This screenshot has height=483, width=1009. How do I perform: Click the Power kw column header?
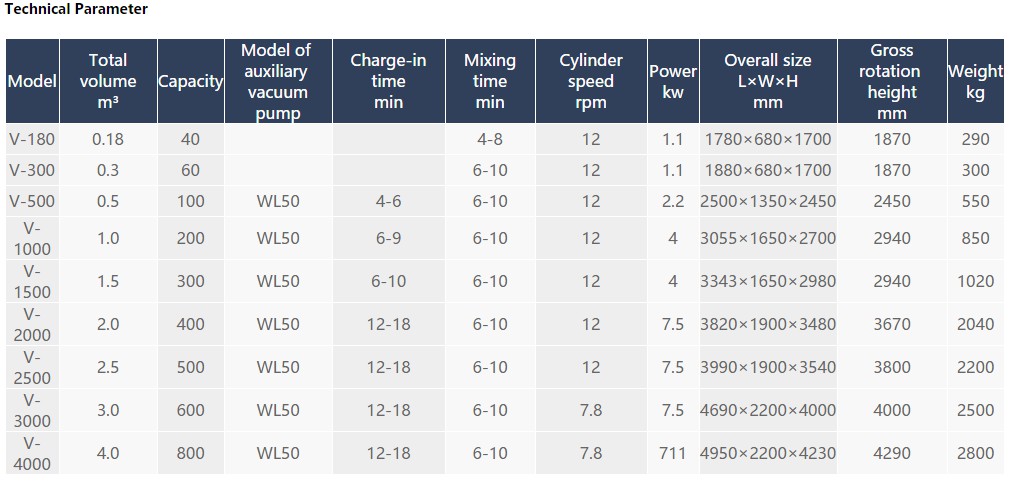click(673, 81)
